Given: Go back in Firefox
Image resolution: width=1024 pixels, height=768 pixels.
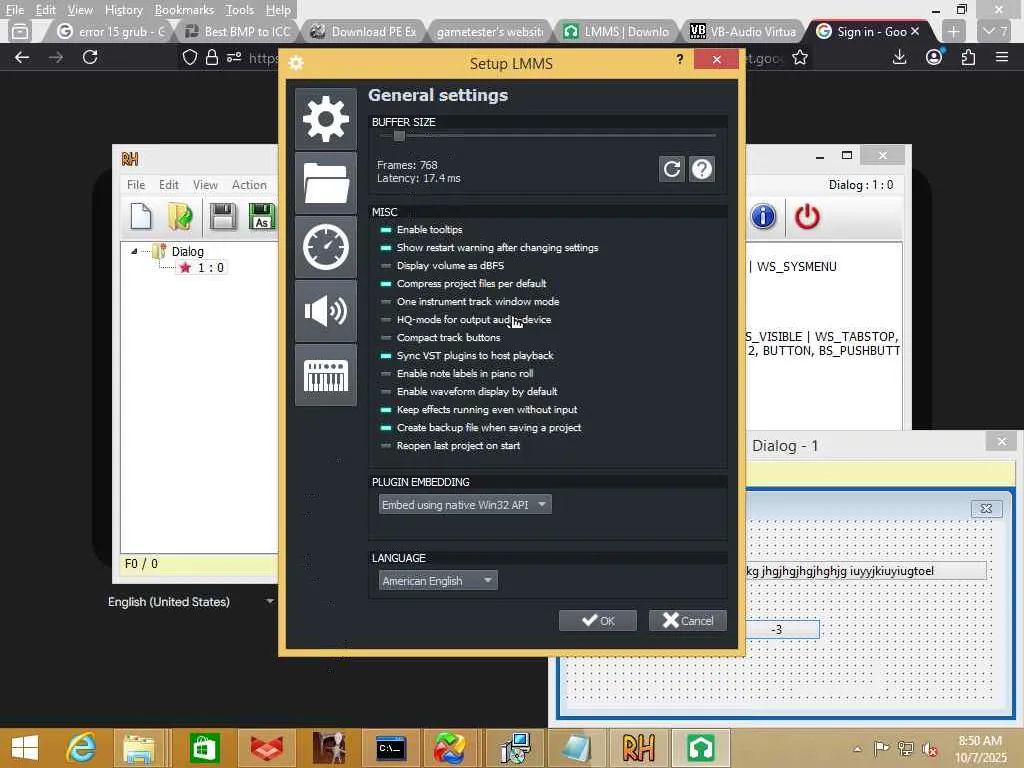Looking at the screenshot, I should pyautogui.click(x=22, y=57).
